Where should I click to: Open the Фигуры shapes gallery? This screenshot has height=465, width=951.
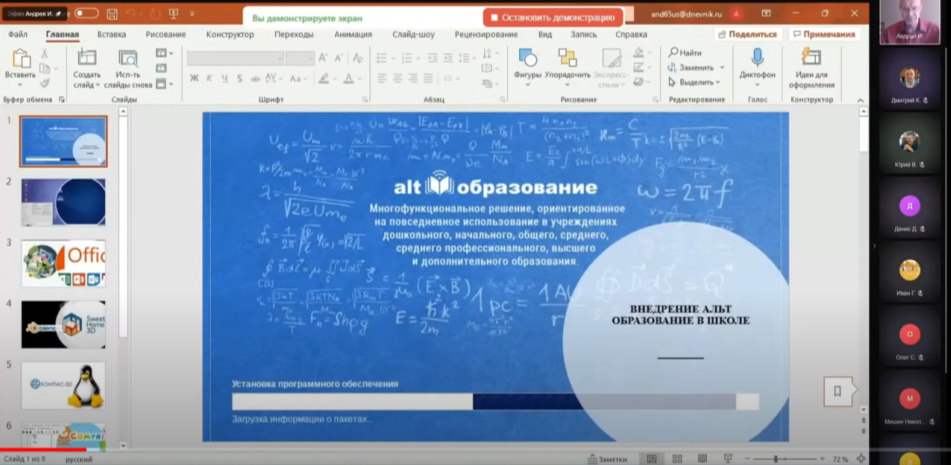(527, 67)
